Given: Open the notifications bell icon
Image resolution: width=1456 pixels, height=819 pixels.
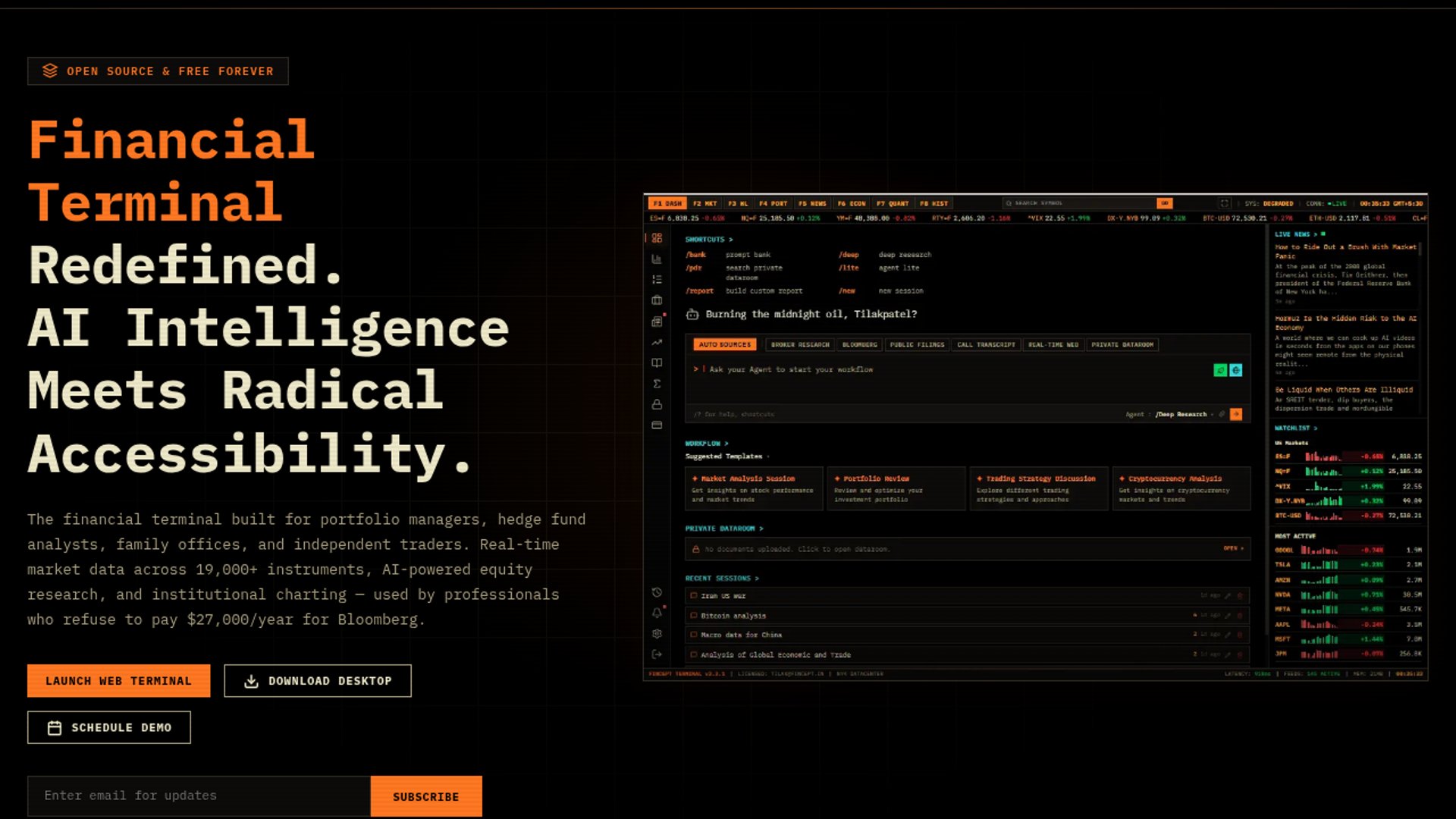Looking at the screenshot, I should point(657,613).
